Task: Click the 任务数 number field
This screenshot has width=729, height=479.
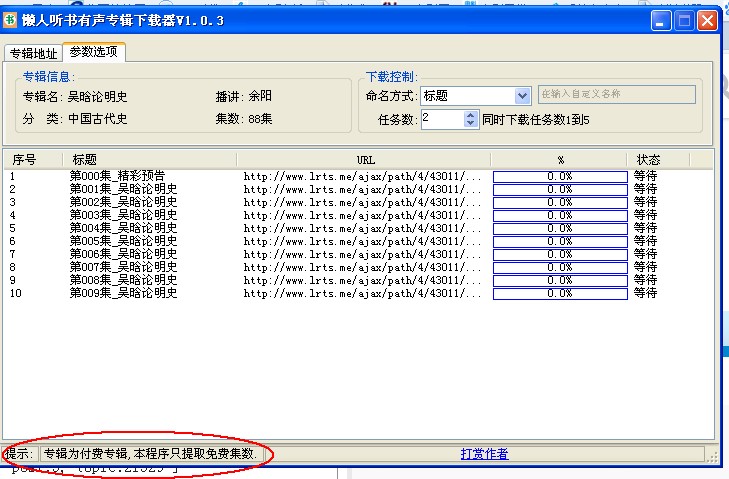Action: 441,119
